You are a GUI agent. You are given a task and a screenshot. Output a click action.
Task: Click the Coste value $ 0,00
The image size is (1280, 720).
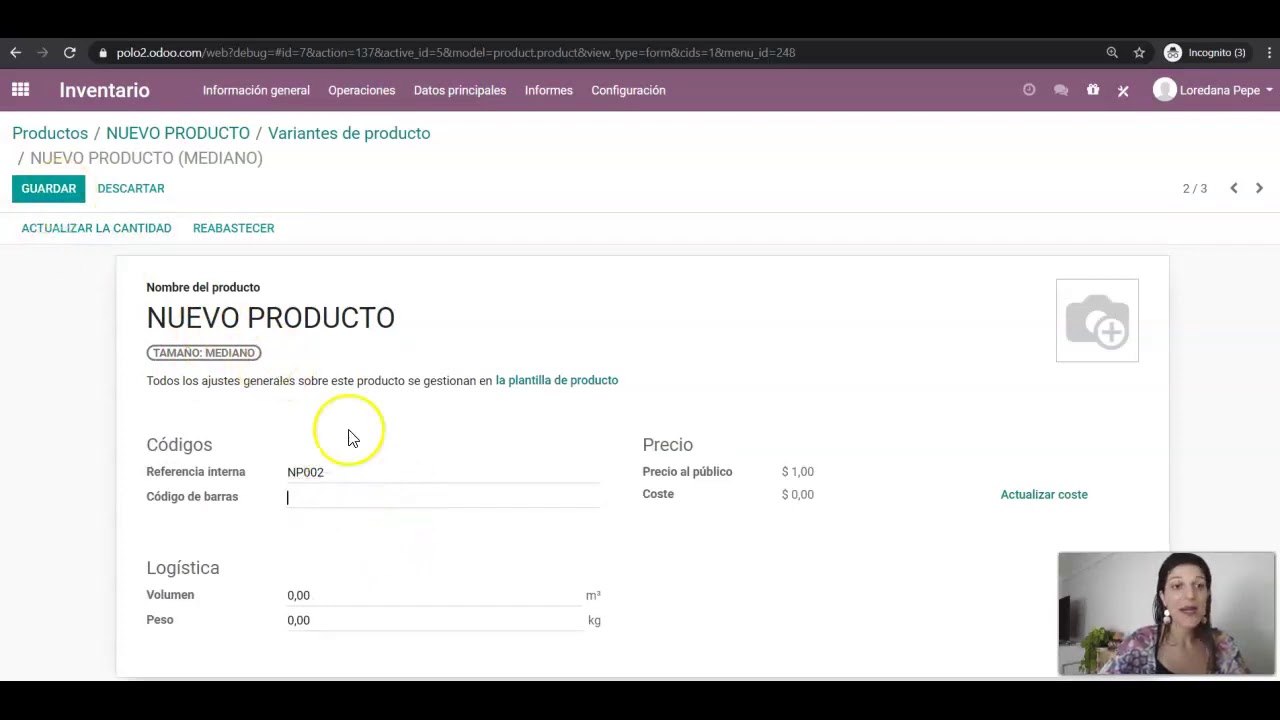[x=798, y=494]
